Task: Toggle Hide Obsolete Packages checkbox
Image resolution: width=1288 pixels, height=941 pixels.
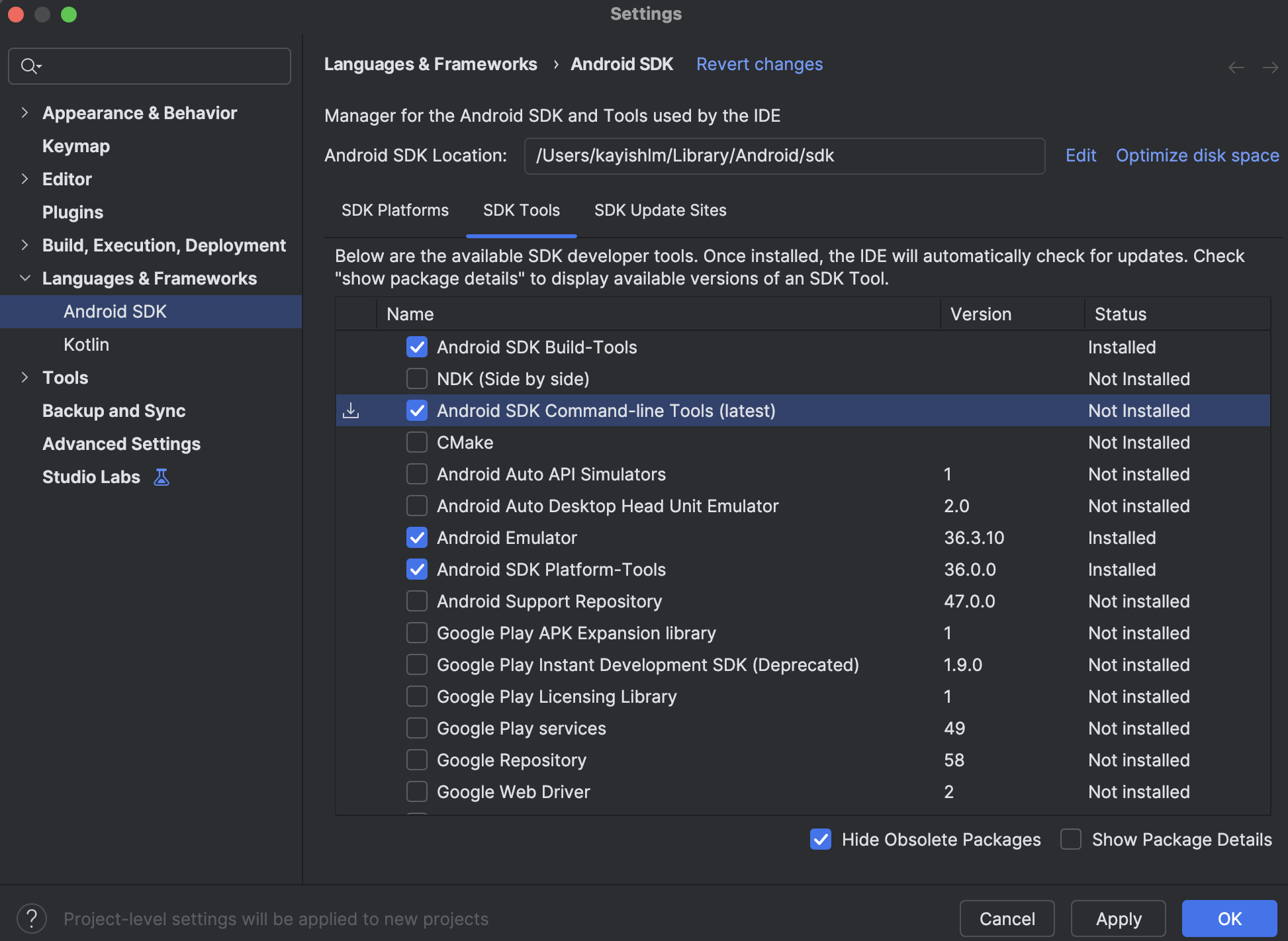Action: (x=821, y=840)
